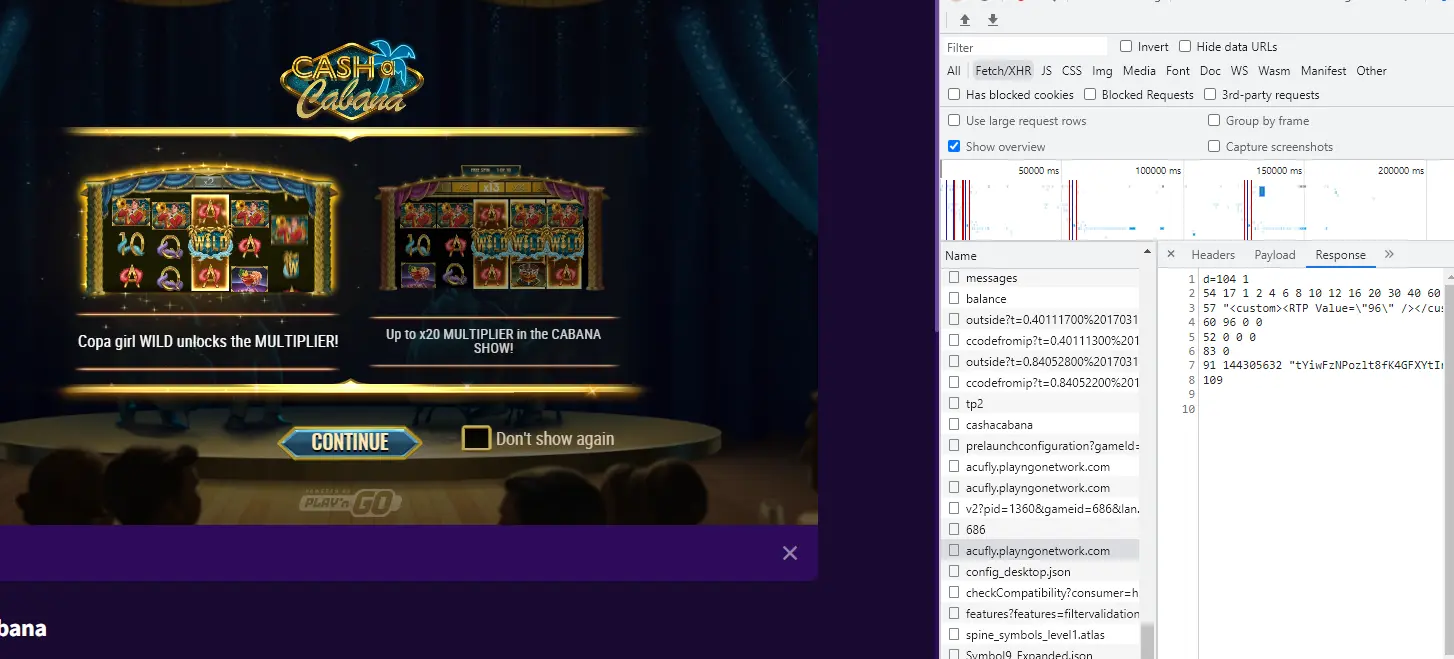Filter requests by Media

1139,71
